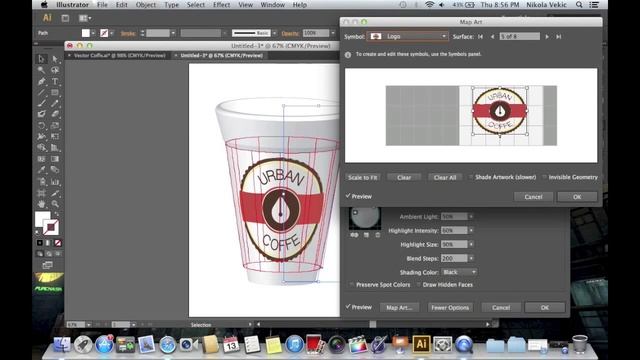This screenshot has width=640, height=360.
Task: Open Ambient Light value dropdown
Action: pyautogui.click(x=471, y=217)
